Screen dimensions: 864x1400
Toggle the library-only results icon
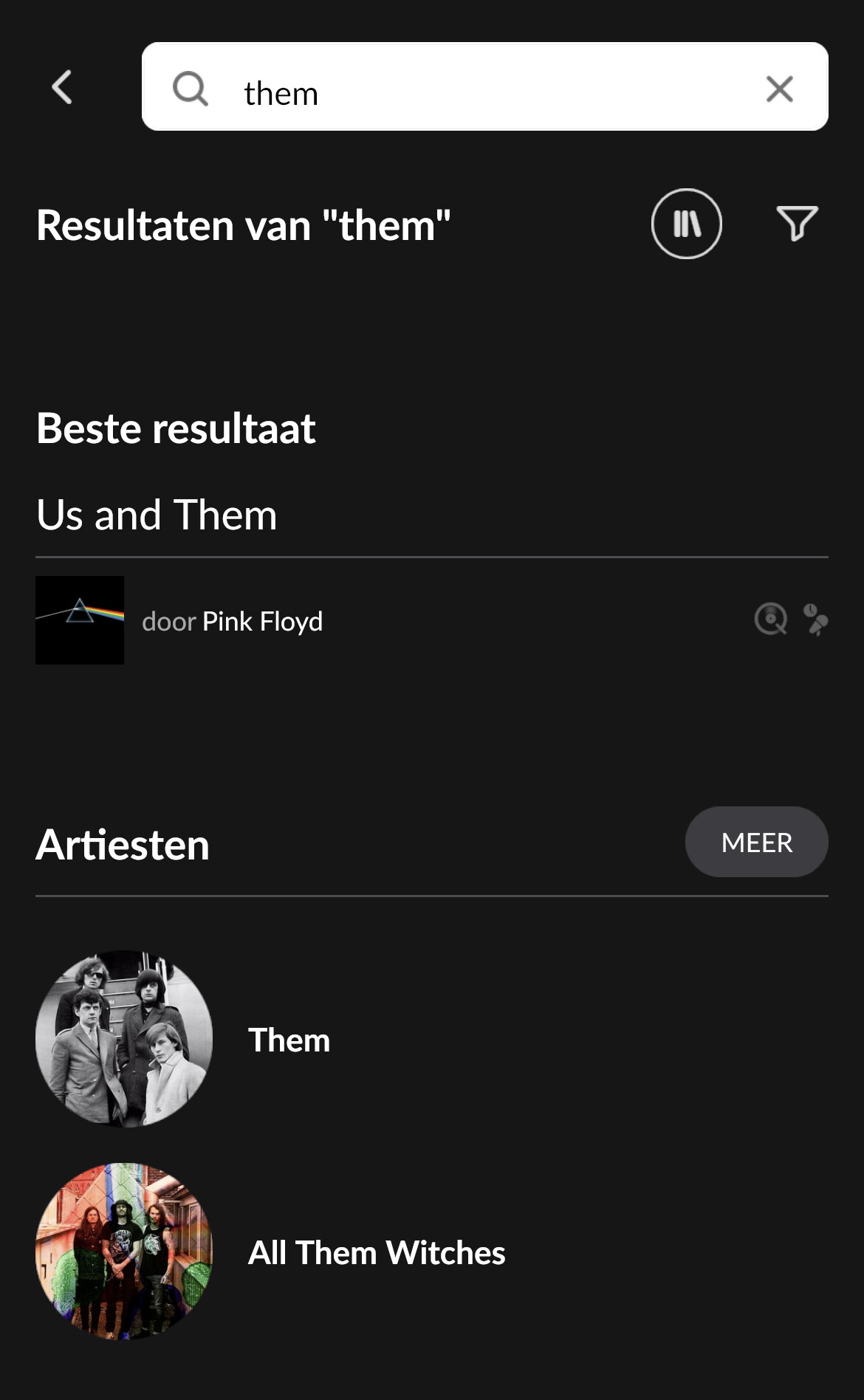686,224
